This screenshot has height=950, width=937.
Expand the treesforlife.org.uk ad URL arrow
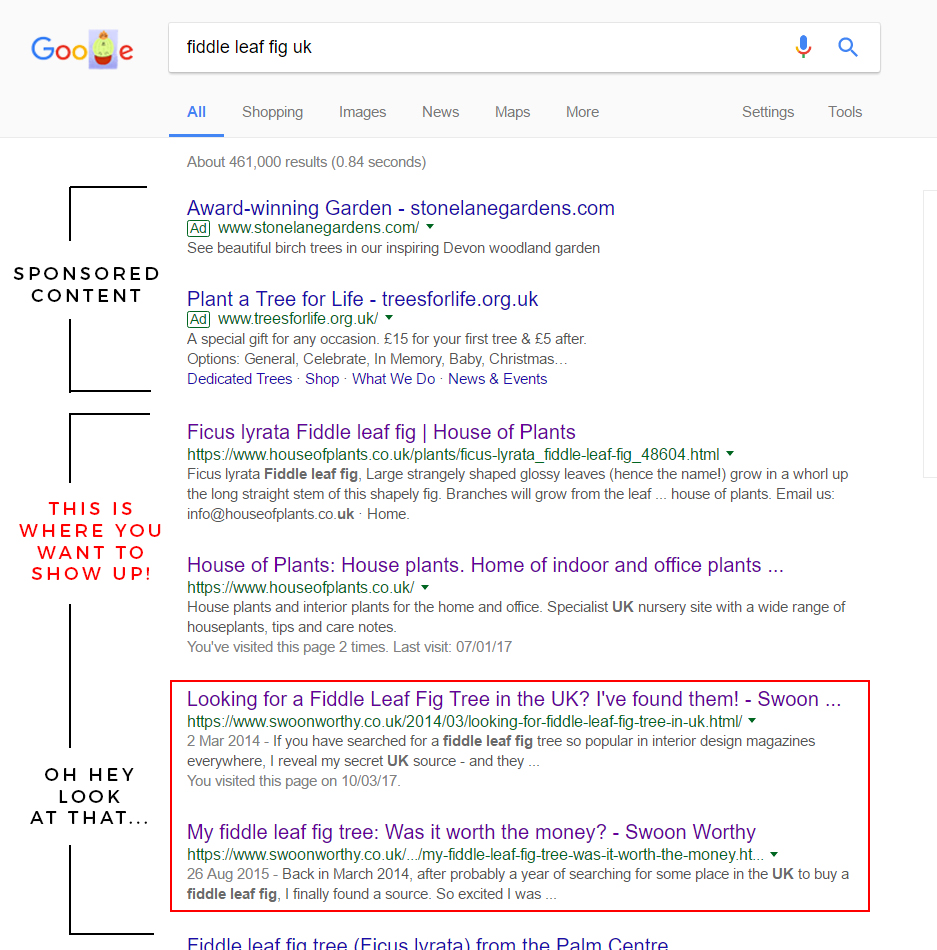point(388,319)
